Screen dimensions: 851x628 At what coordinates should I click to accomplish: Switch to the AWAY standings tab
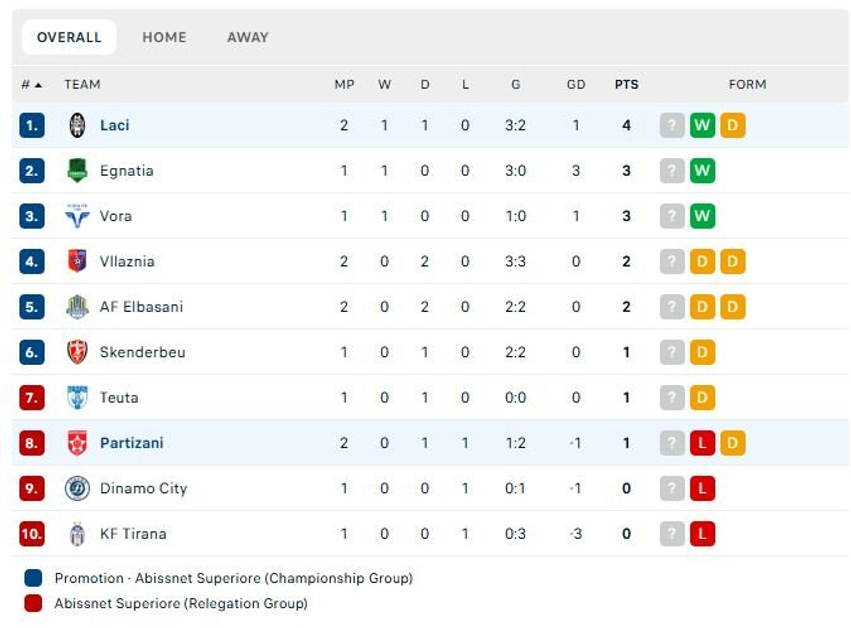tap(247, 37)
